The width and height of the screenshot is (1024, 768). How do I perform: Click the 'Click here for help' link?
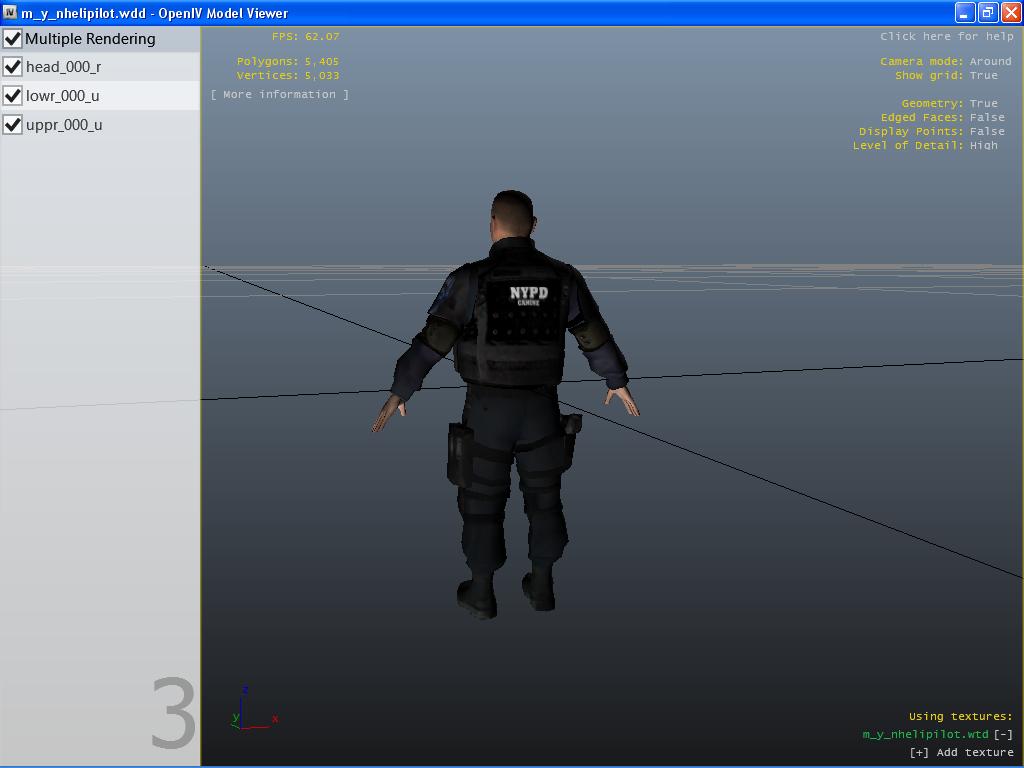point(946,36)
